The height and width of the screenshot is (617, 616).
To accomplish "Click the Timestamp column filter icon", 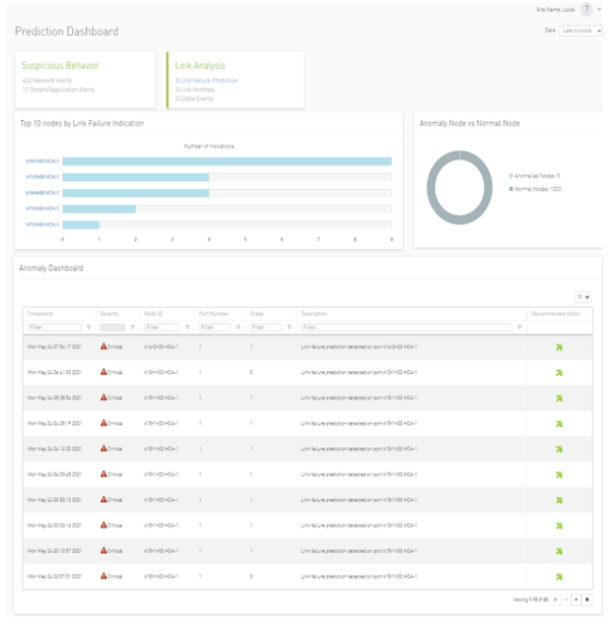I will pos(89,327).
